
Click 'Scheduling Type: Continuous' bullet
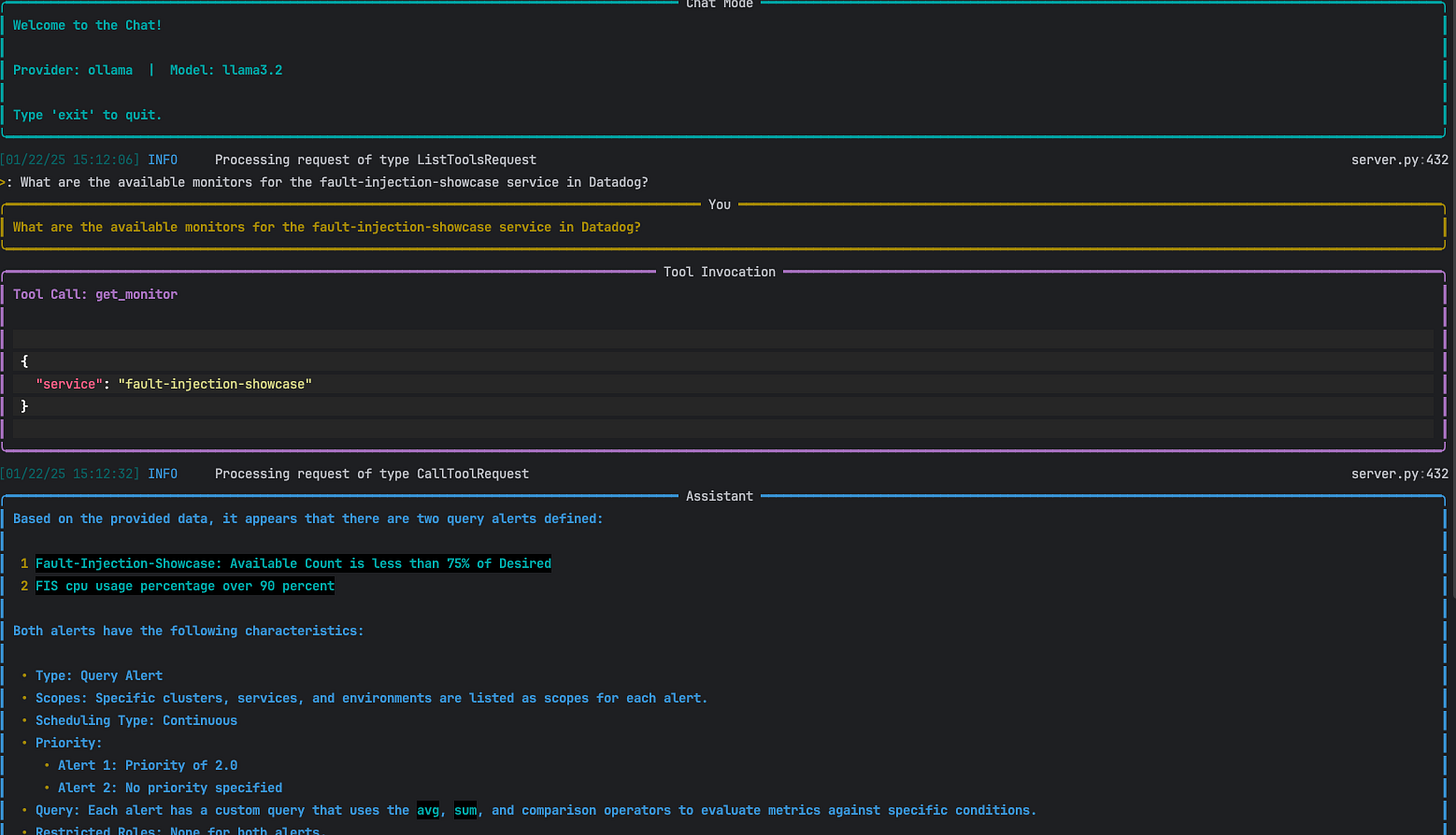(x=136, y=720)
